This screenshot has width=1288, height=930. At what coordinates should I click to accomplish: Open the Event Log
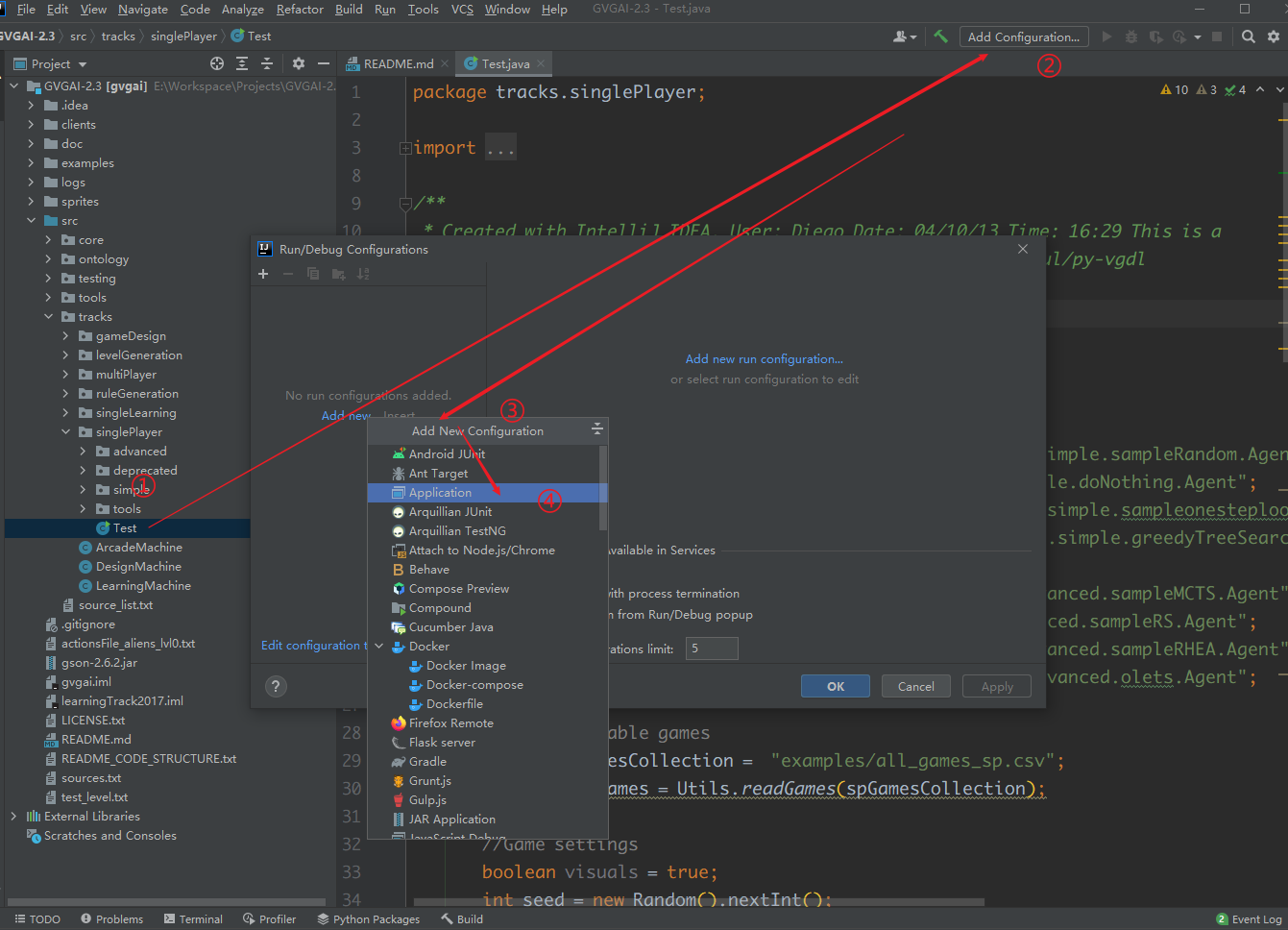point(1250,919)
